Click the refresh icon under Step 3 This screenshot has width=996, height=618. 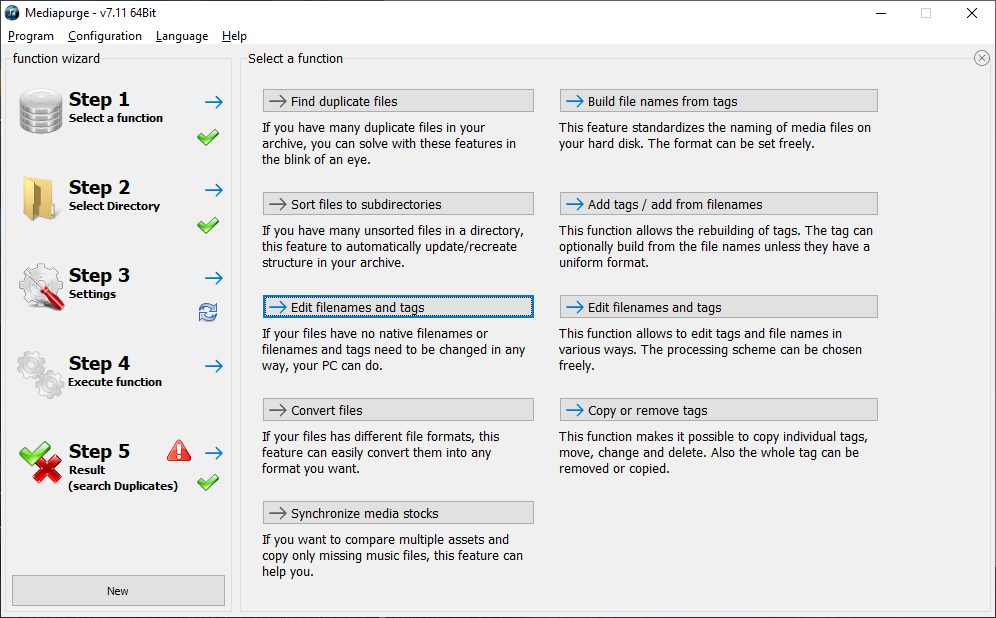(x=208, y=312)
